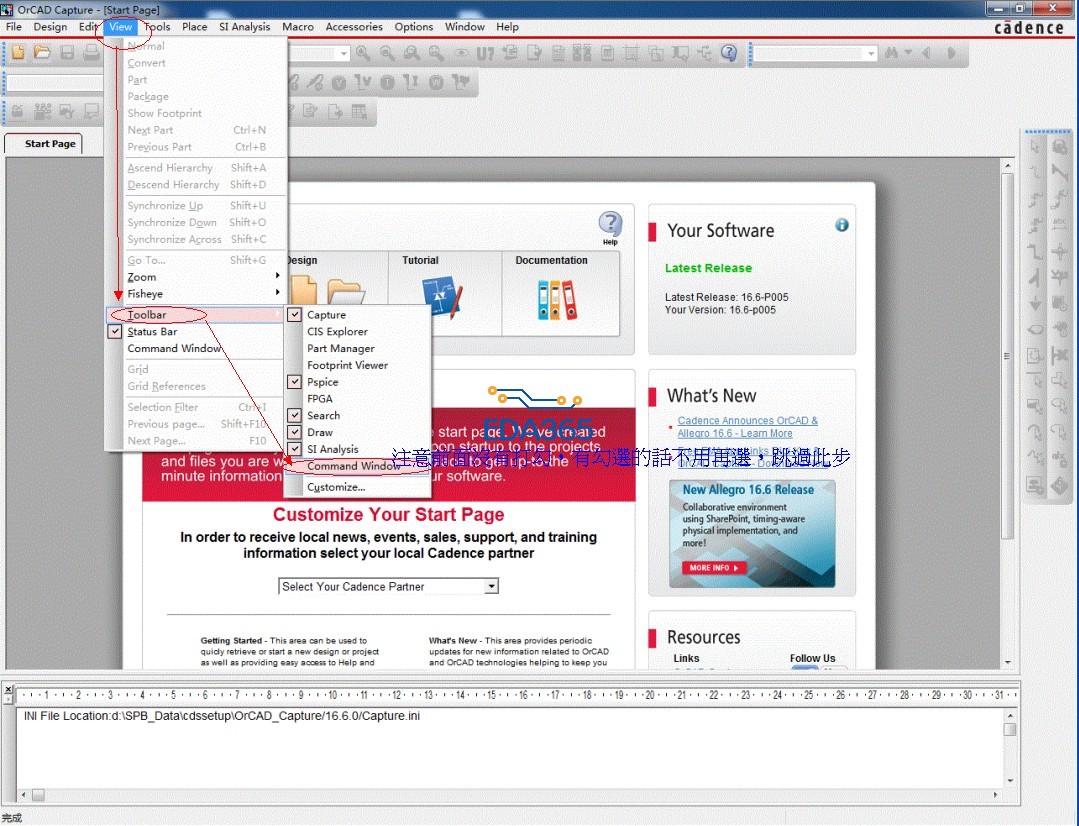Click the Start Page vertical scrollbar

point(1007,355)
